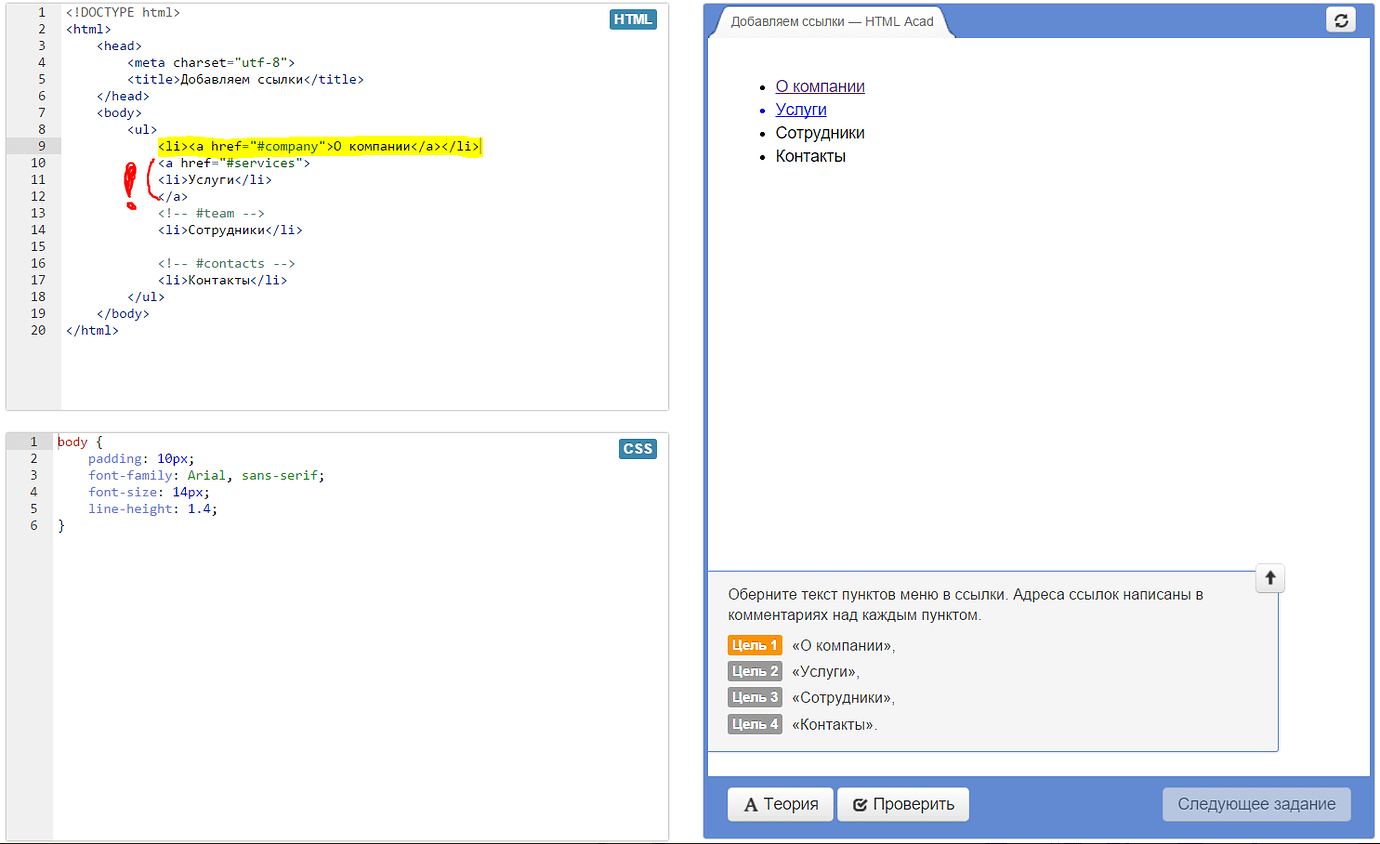The width and height of the screenshot is (1380, 844).
Task: Click the body selector in CSS editor
Action: [x=72, y=442]
